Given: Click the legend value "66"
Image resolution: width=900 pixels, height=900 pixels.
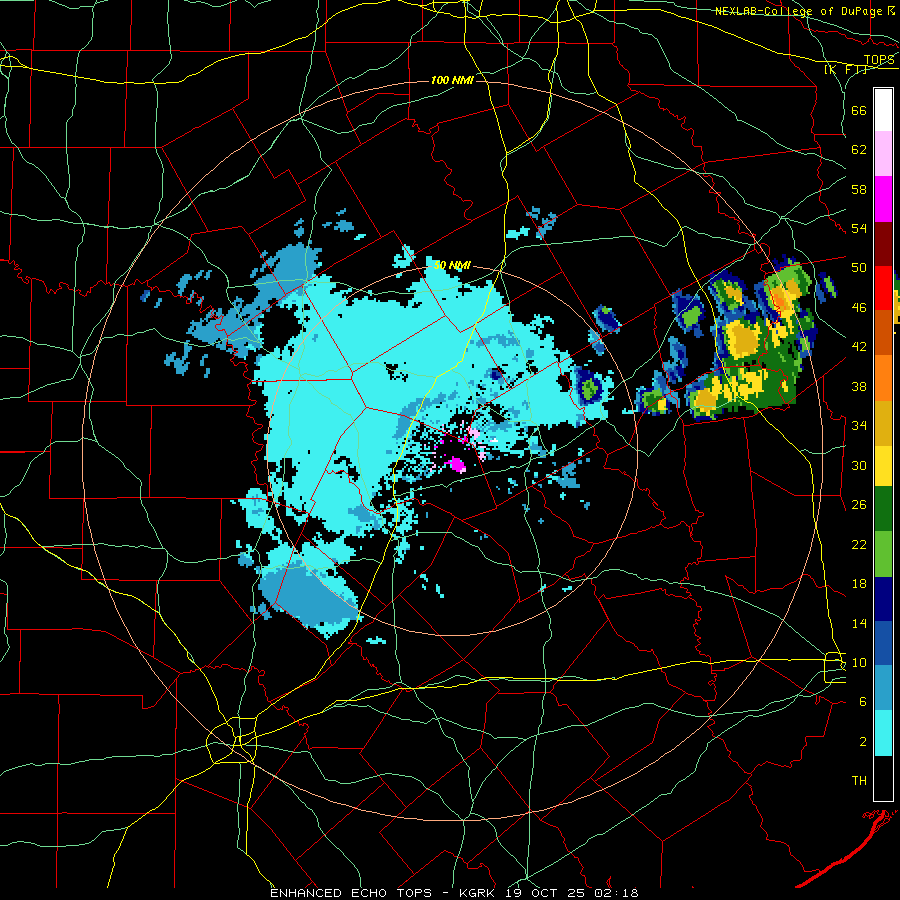Looking at the screenshot, I should (x=859, y=111).
